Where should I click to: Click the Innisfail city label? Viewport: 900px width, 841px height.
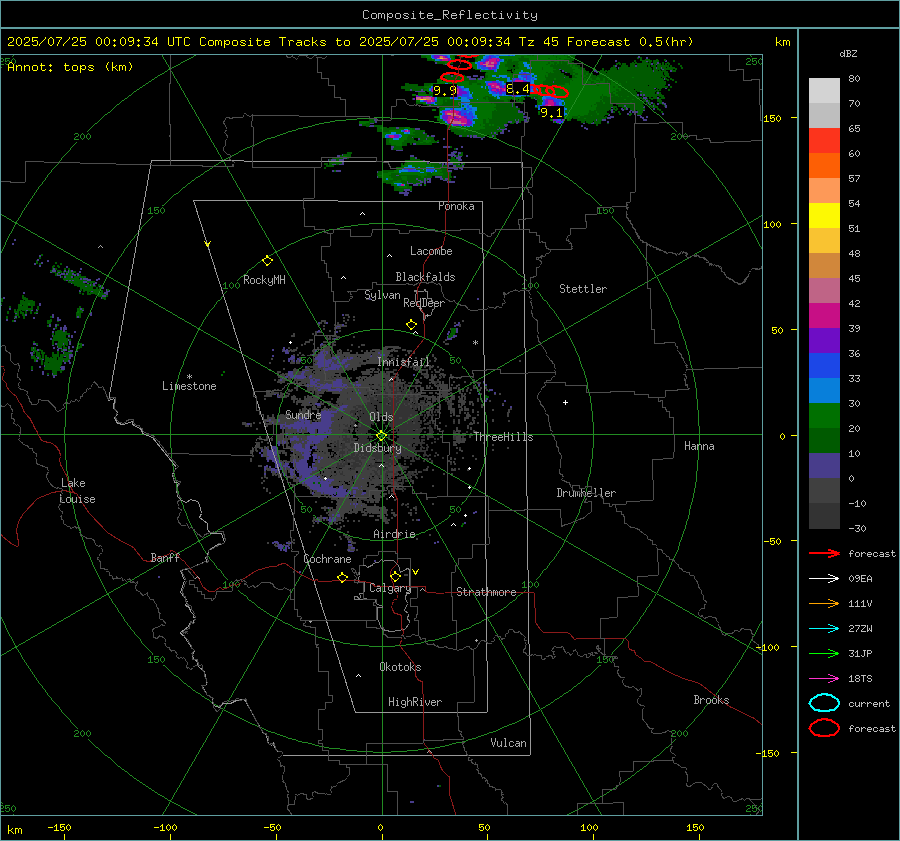coord(403,362)
